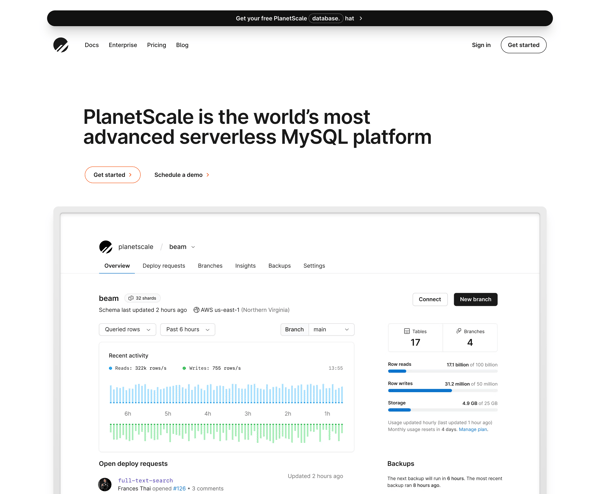
Task: Click the blue Reads legend dot
Action: click(111, 368)
